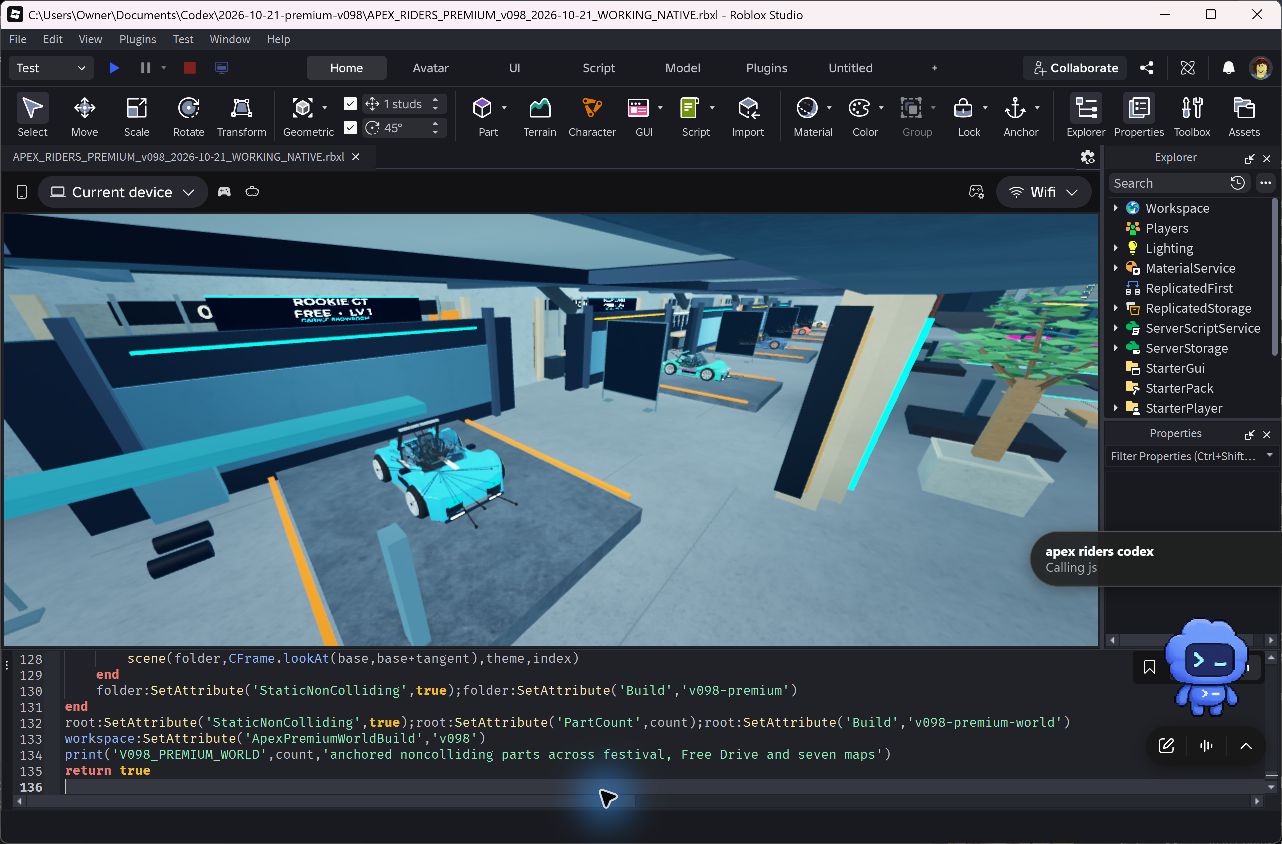Add a new ribbon tab
Screen dimensions: 1282x844
[934, 68]
